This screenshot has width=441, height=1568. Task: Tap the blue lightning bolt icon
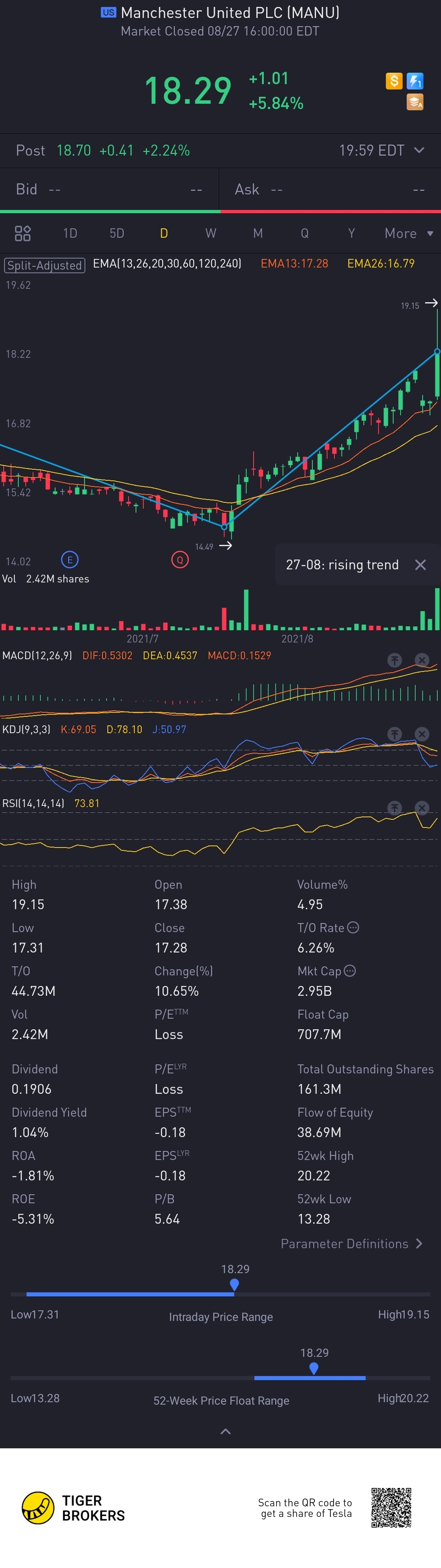pyautogui.click(x=415, y=81)
